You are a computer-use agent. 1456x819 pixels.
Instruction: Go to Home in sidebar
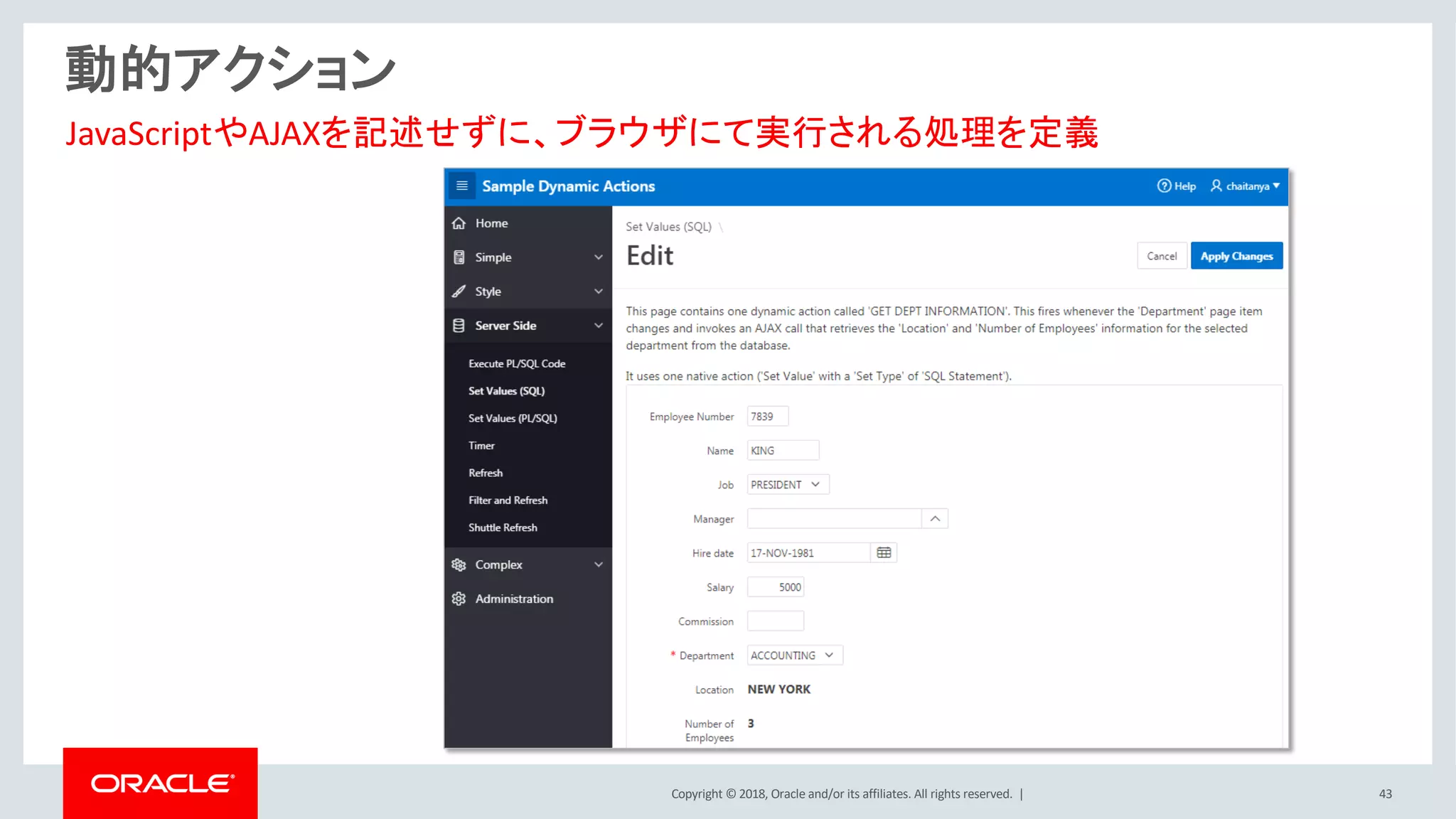528,223
